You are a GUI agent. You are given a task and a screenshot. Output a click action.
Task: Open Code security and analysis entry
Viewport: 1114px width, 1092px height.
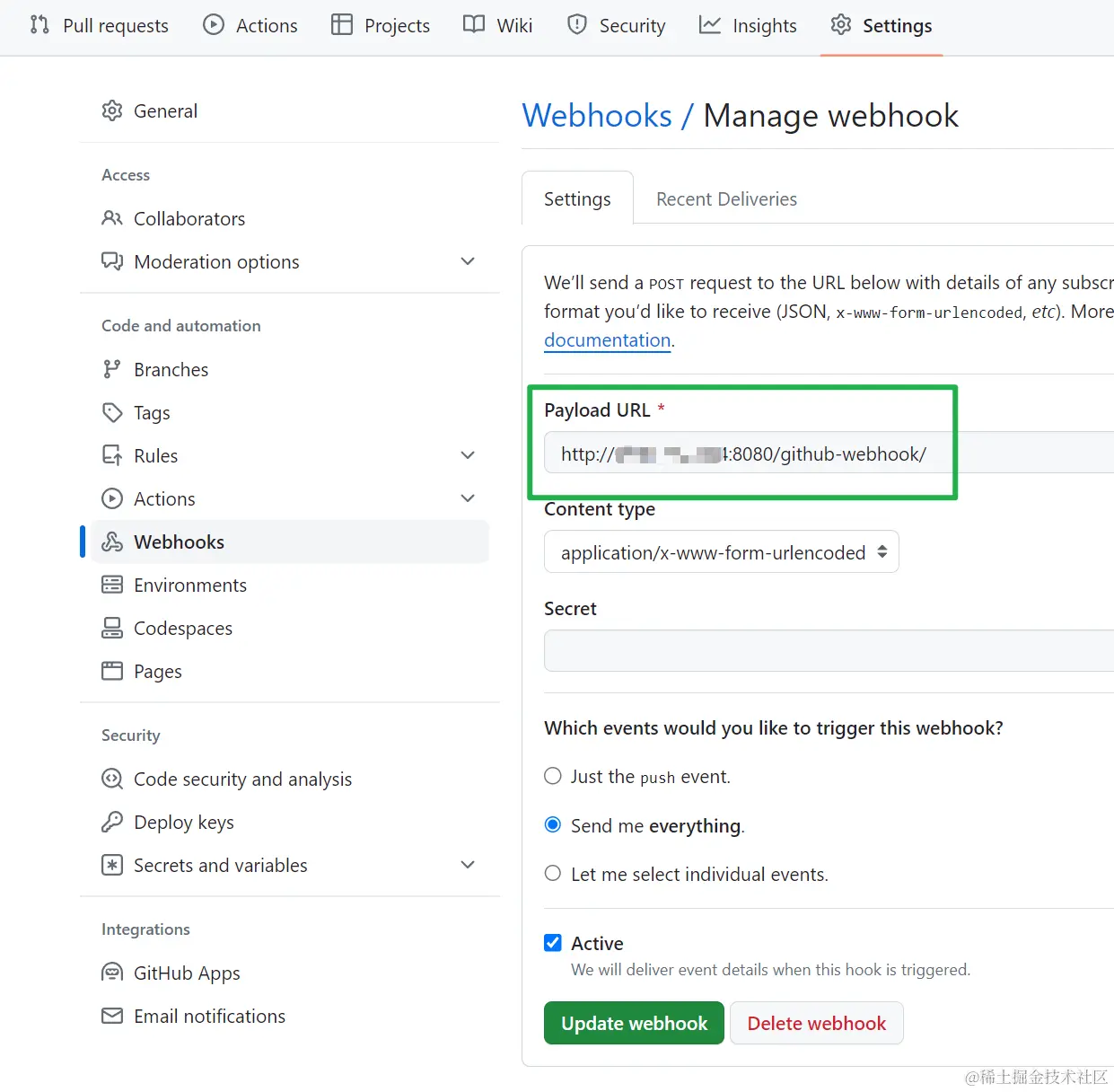coord(242,779)
